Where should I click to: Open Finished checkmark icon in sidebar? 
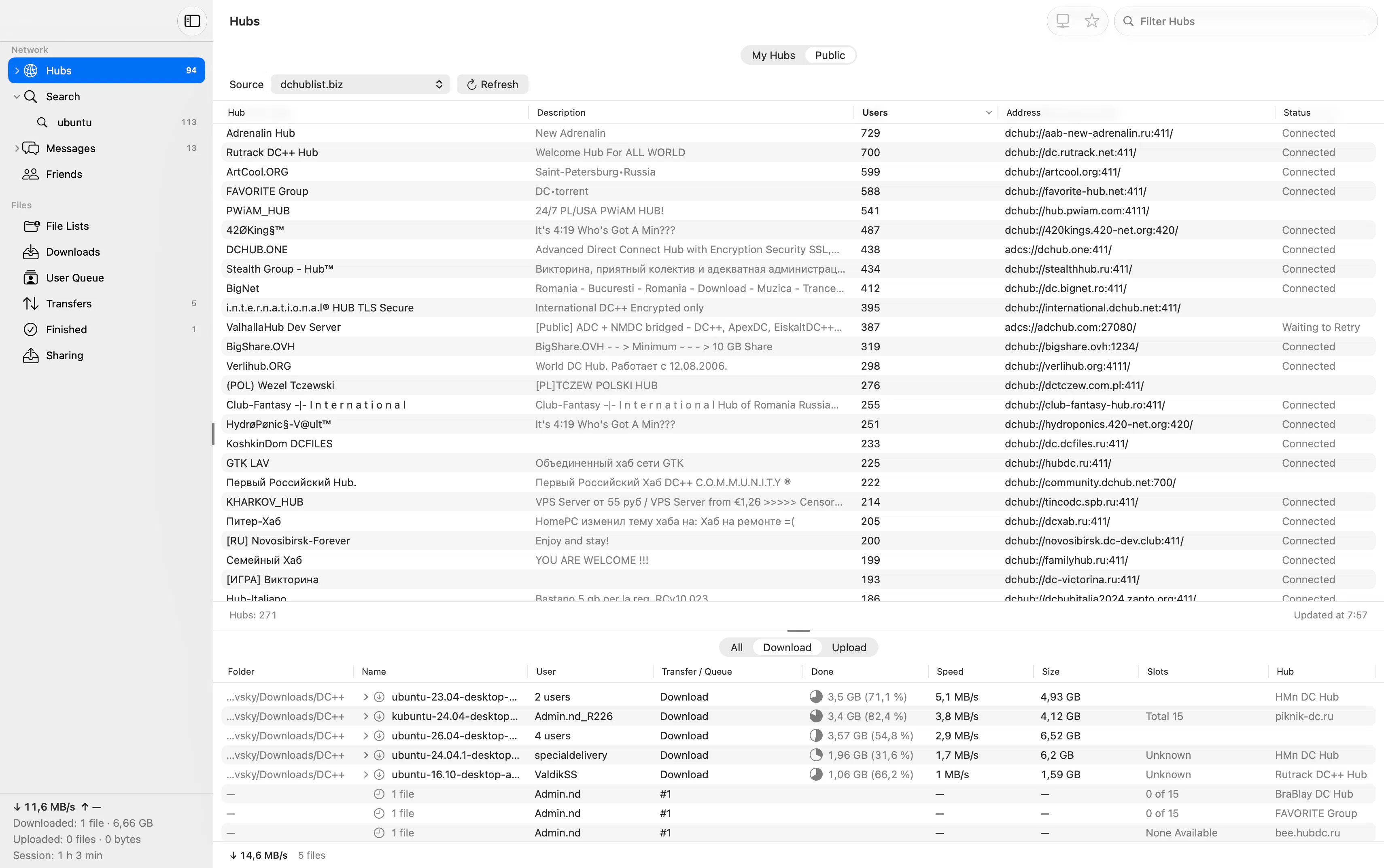pos(31,330)
